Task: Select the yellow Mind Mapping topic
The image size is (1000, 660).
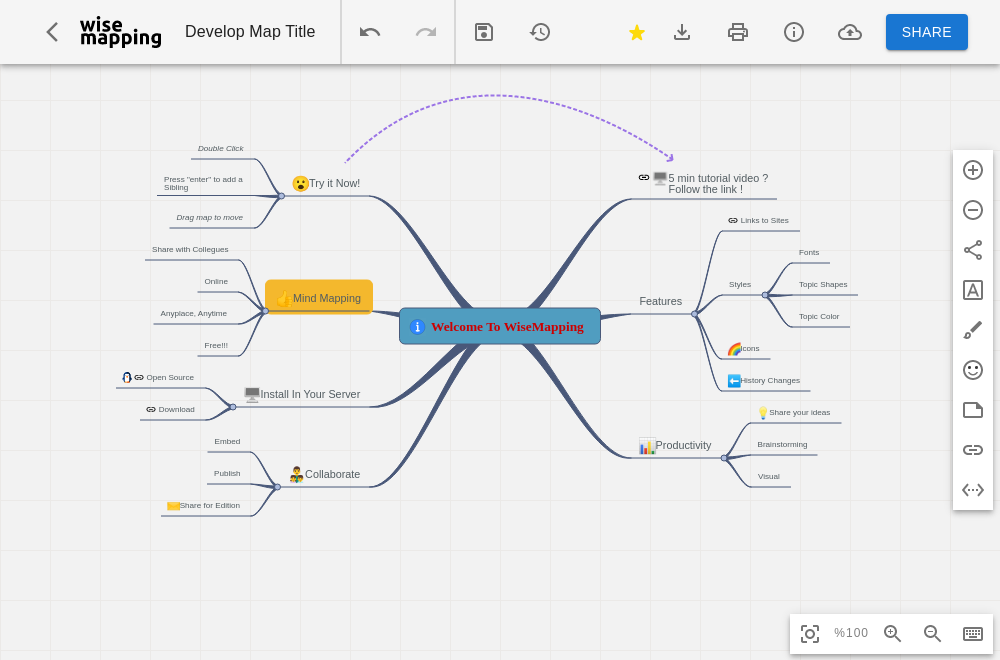Action: pos(319,297)
